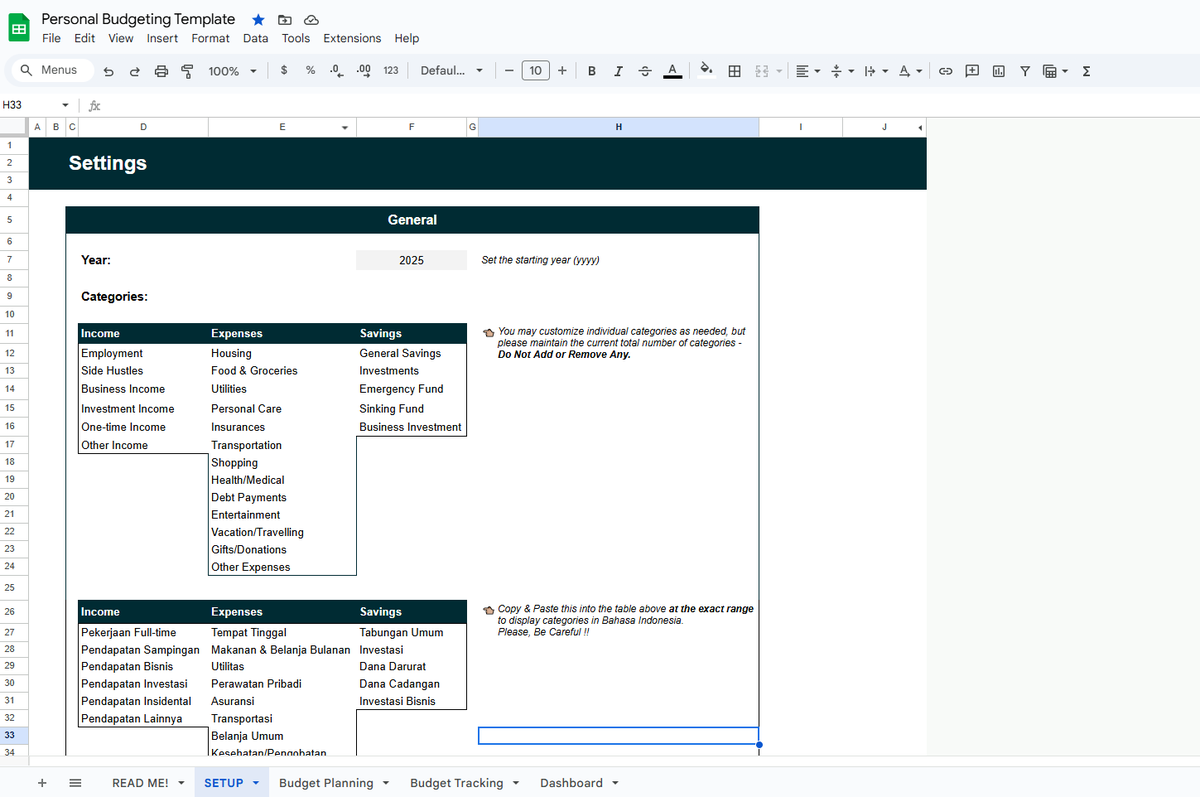
Task: Insert link using chain icon
Action: pos(944,71)
